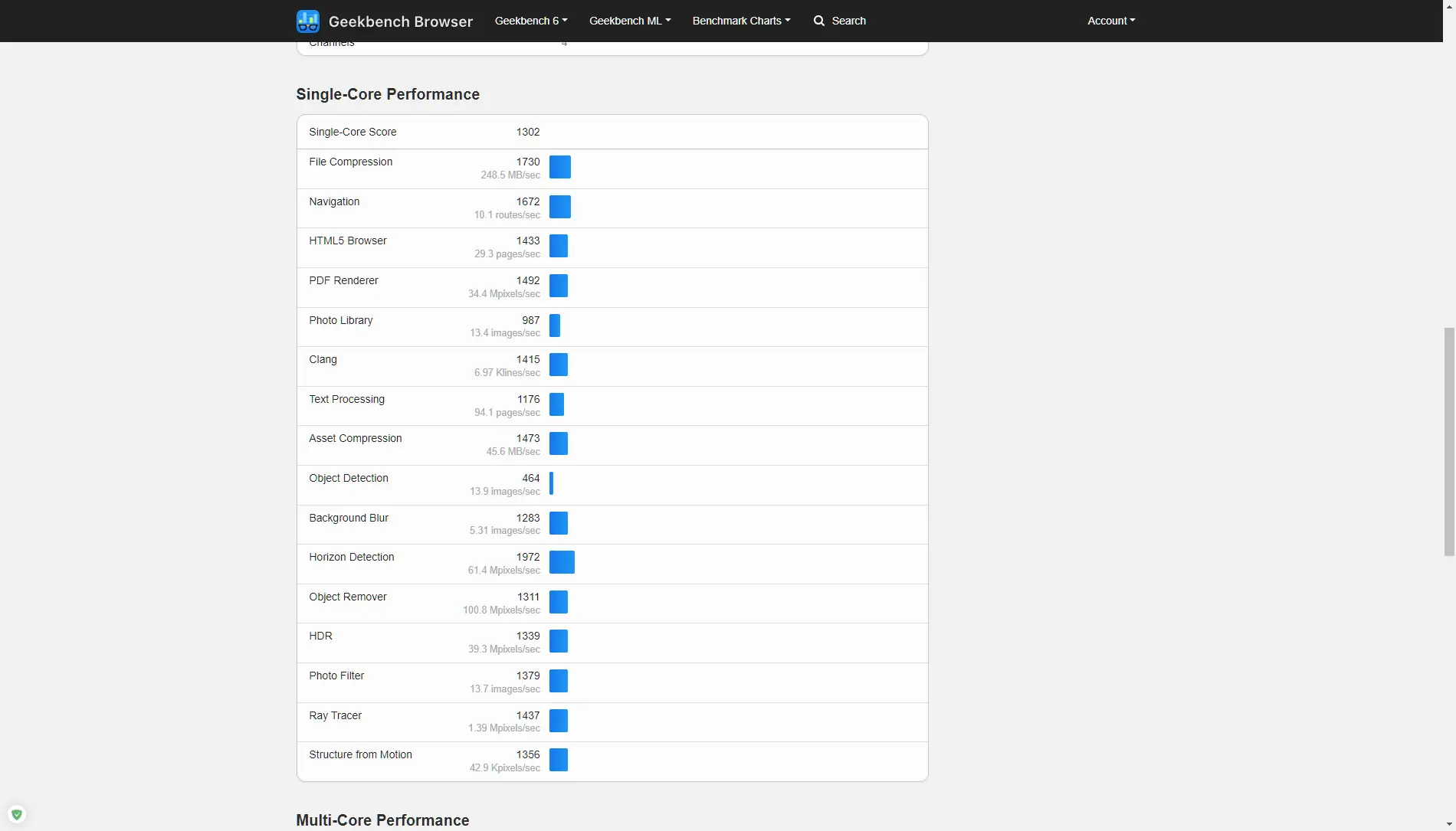Click the PDF Renderer row label

coord(344,280)
